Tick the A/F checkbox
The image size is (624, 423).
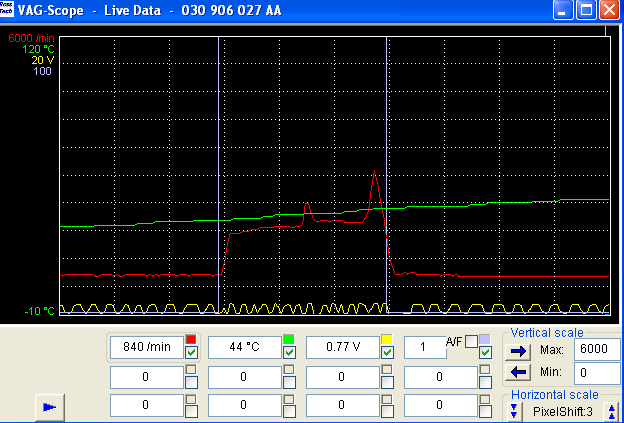472,341
